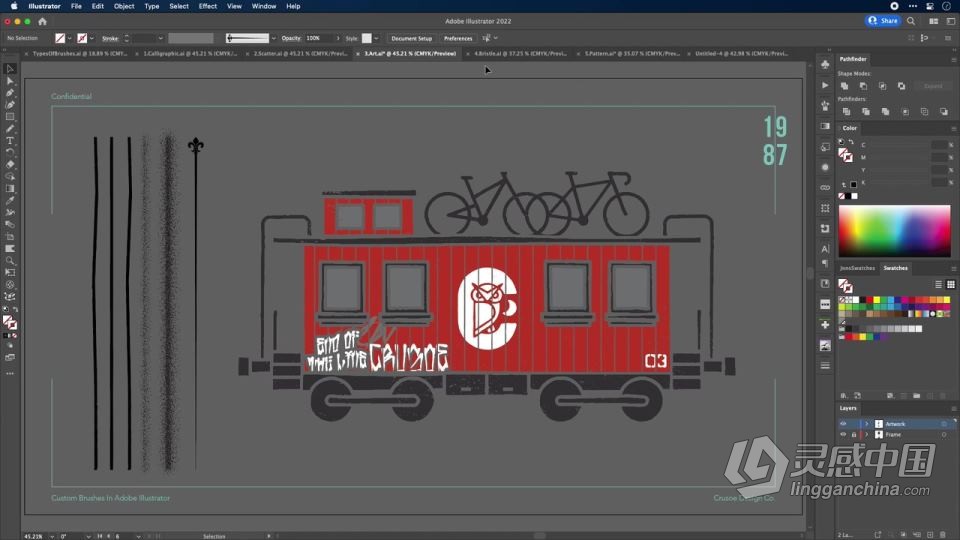This screenshot has width=960, height=540.
Task: Toggle the Swatches panel fill/stroke box
Action: click(846, 285)
